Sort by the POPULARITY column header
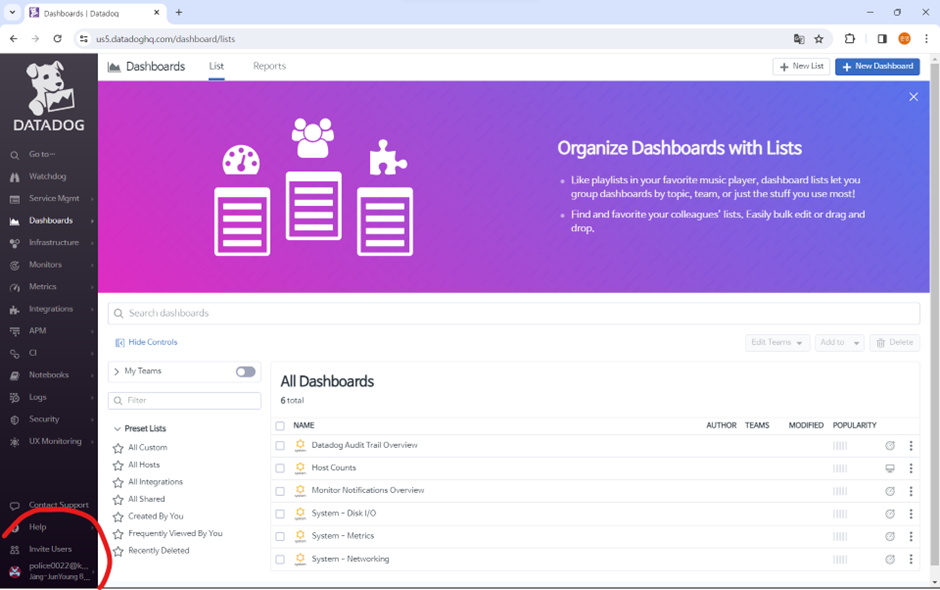940x590 pixels. pyautogui.click(x=854, y=426)
